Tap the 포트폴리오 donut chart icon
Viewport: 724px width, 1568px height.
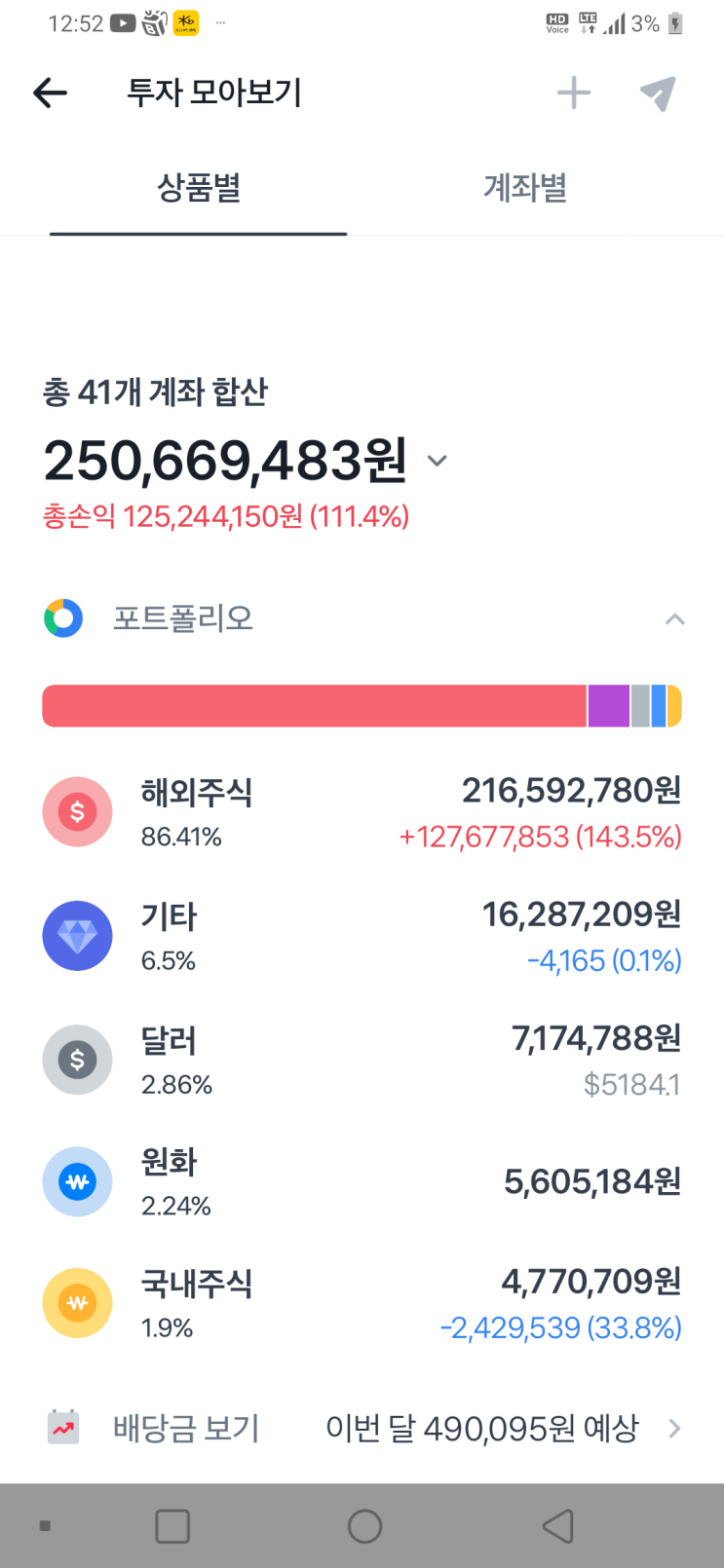[63, 618]
